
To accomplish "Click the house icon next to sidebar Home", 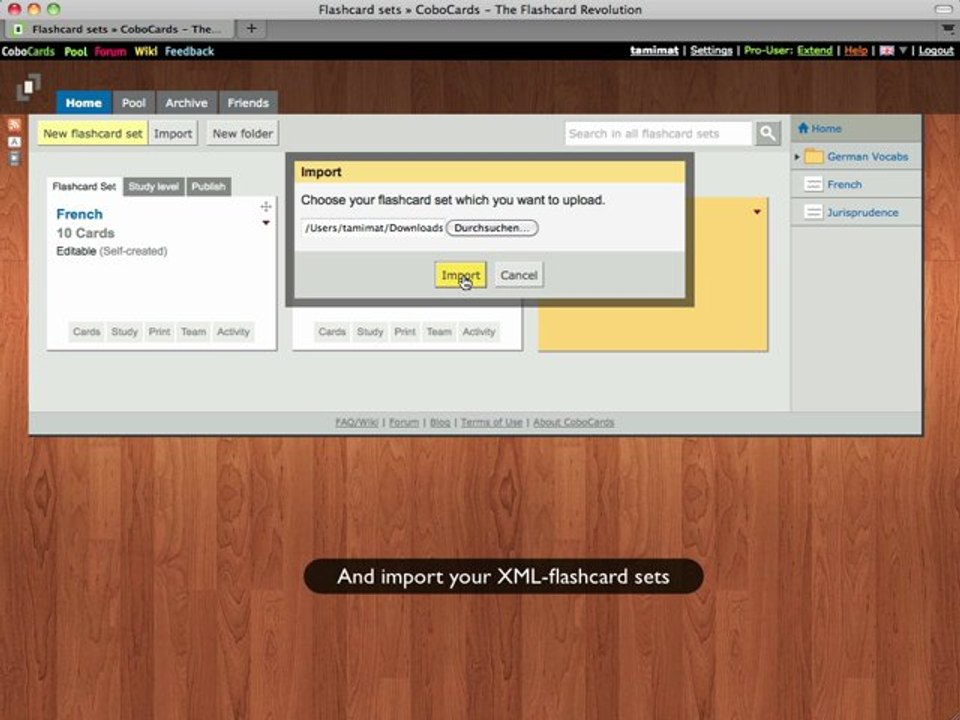I will (x=803, y=128).
